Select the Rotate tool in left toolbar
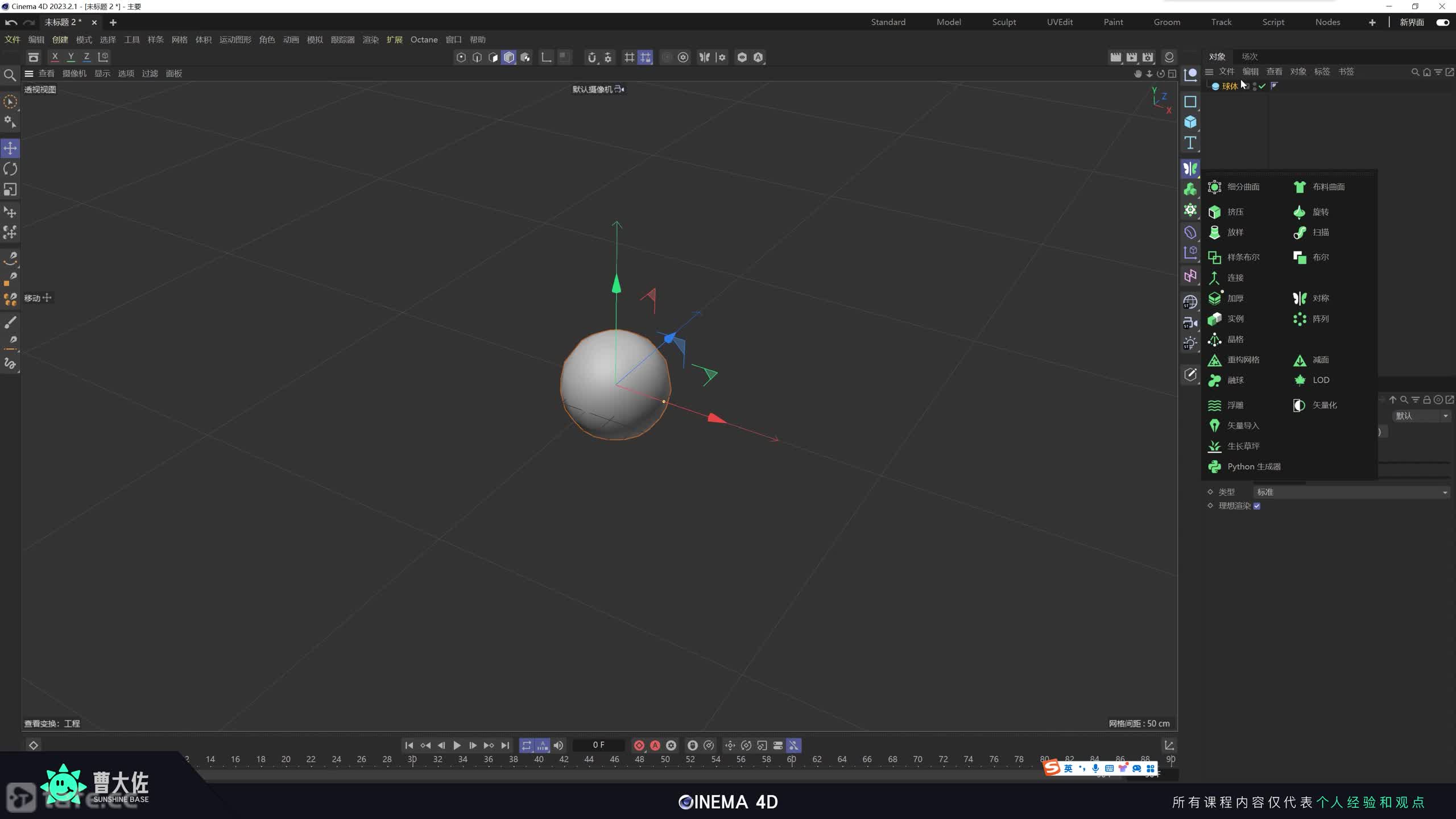 tap(10, 169)
